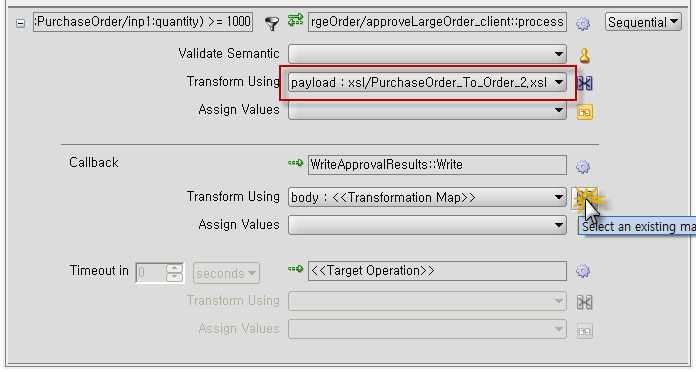
Task: Open the timeout Assign Values dropdown
Action: click(427, 329)
